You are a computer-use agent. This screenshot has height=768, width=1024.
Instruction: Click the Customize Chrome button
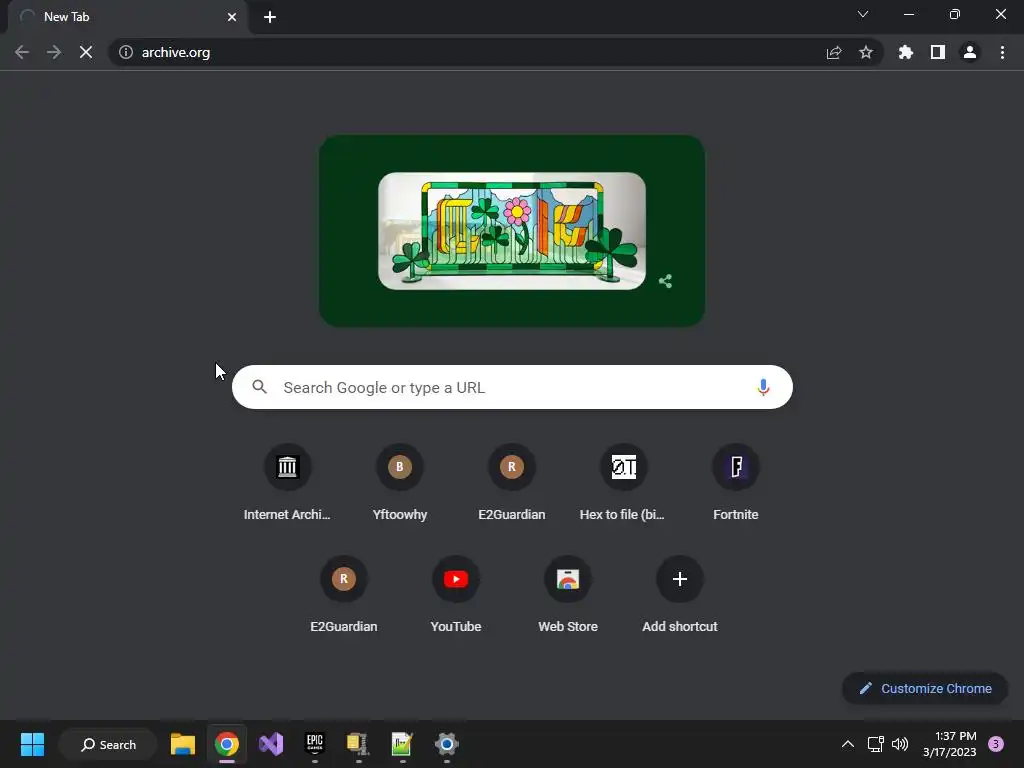[x=925, y=688]
